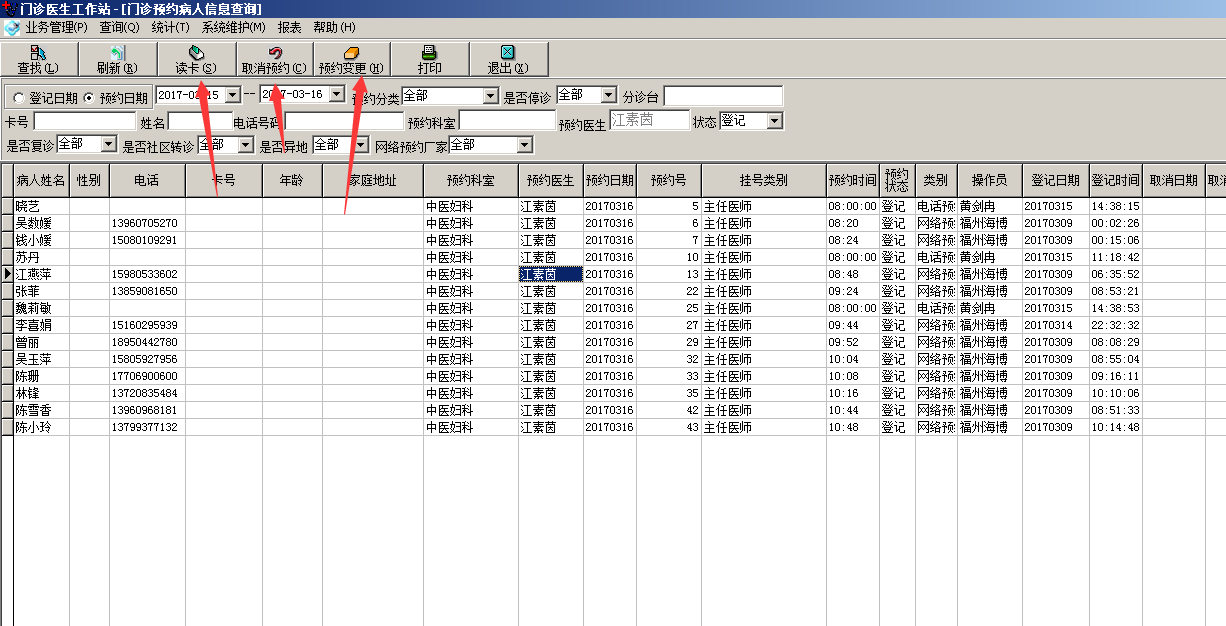Click phone number 15080109291
This screenshot has width=1226, height=626.
145,240
